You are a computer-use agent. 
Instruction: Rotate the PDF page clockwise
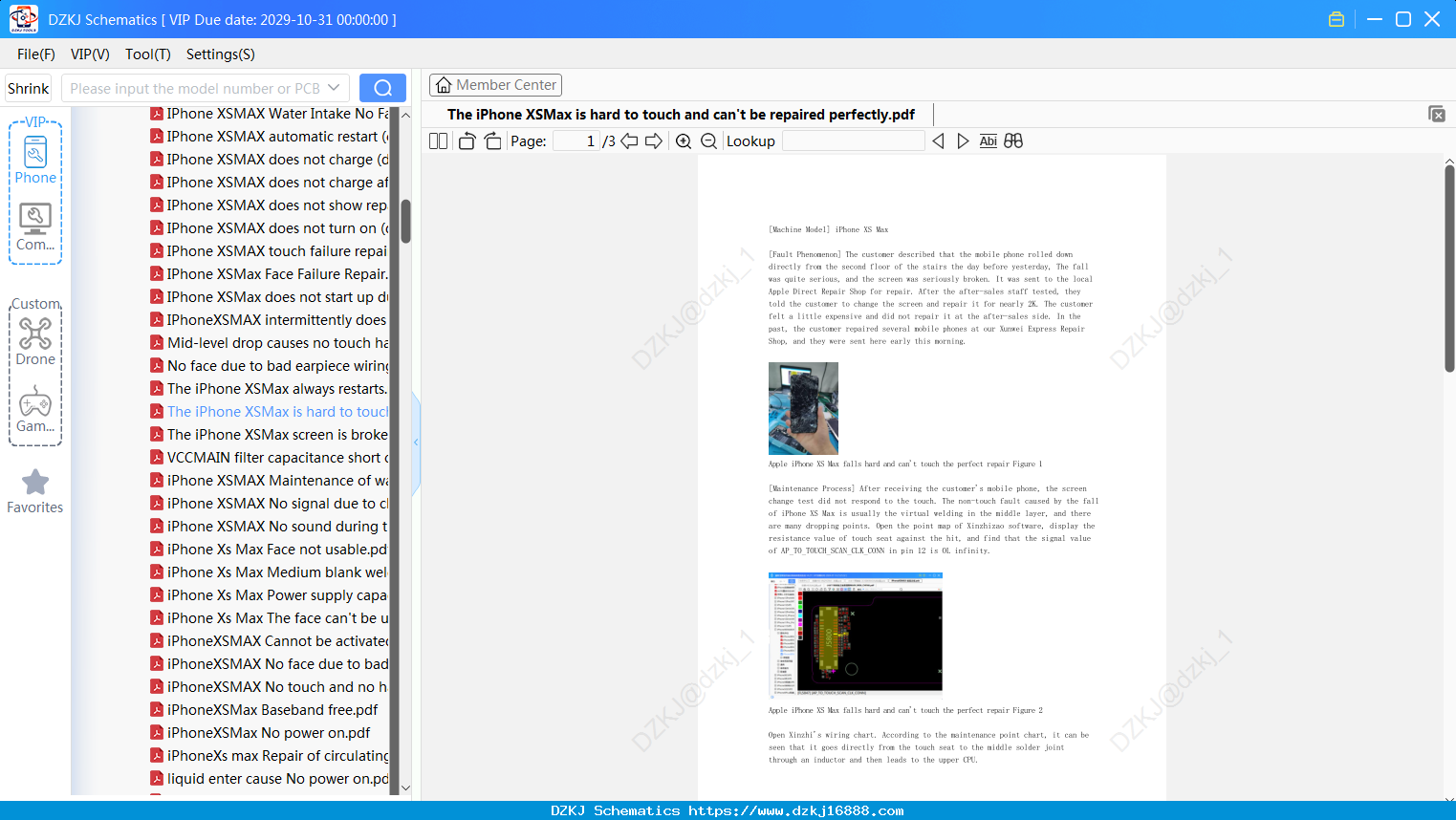click(492, 141)
